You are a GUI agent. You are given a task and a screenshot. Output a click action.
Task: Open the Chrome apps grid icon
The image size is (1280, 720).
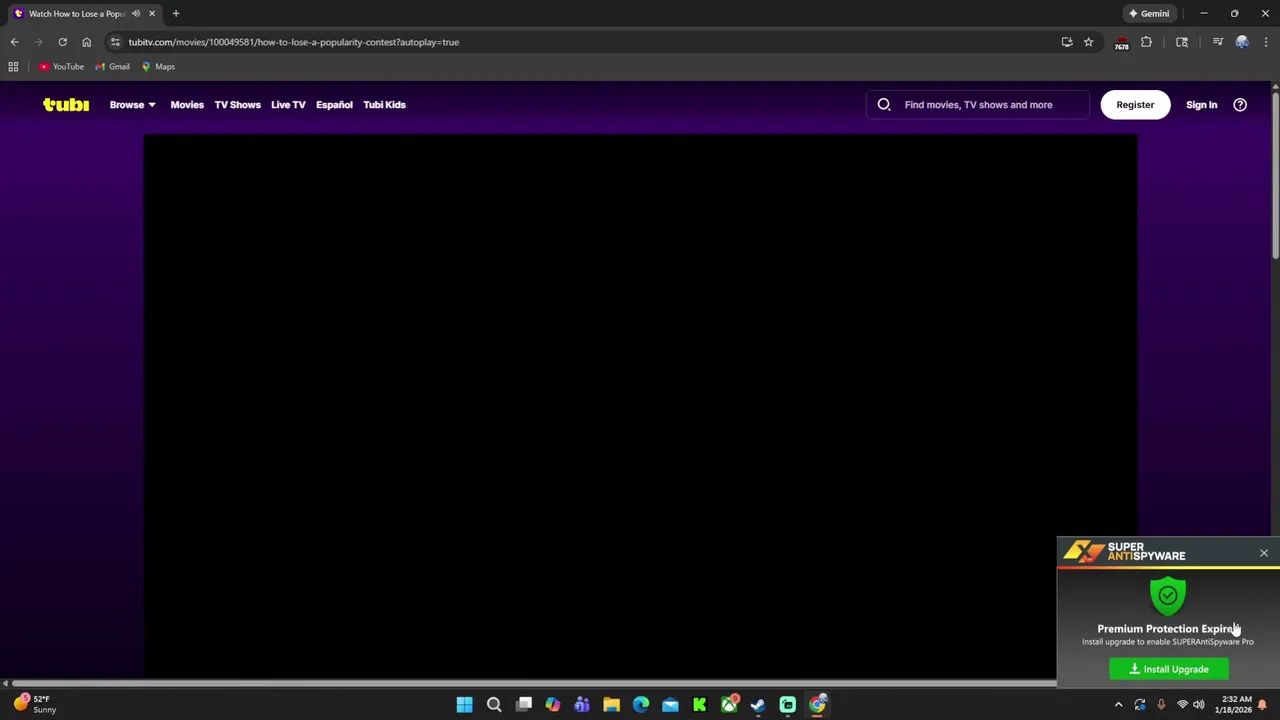click(13, 66)
